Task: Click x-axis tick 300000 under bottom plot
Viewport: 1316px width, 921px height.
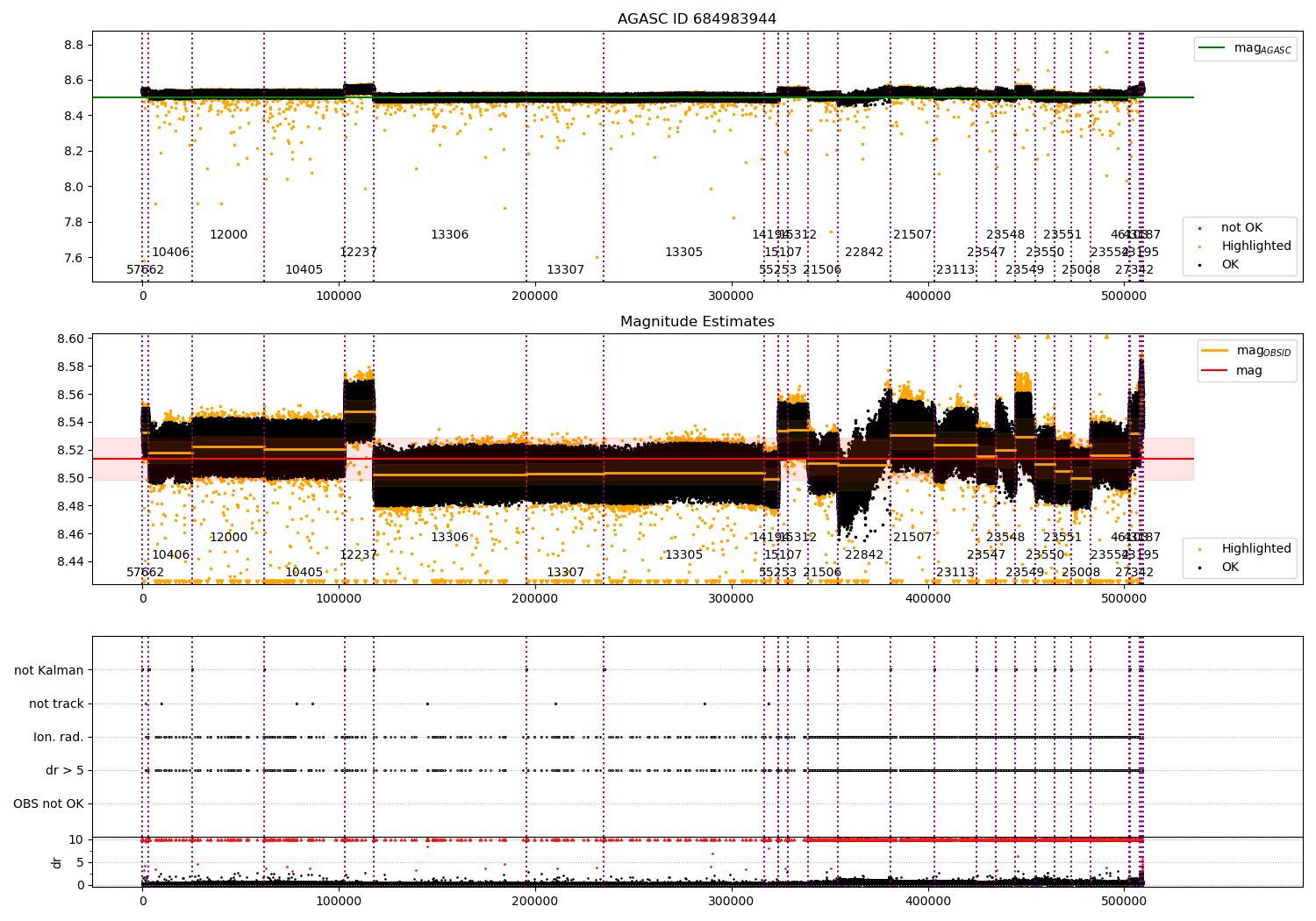Action: click(x=732, y=901)
